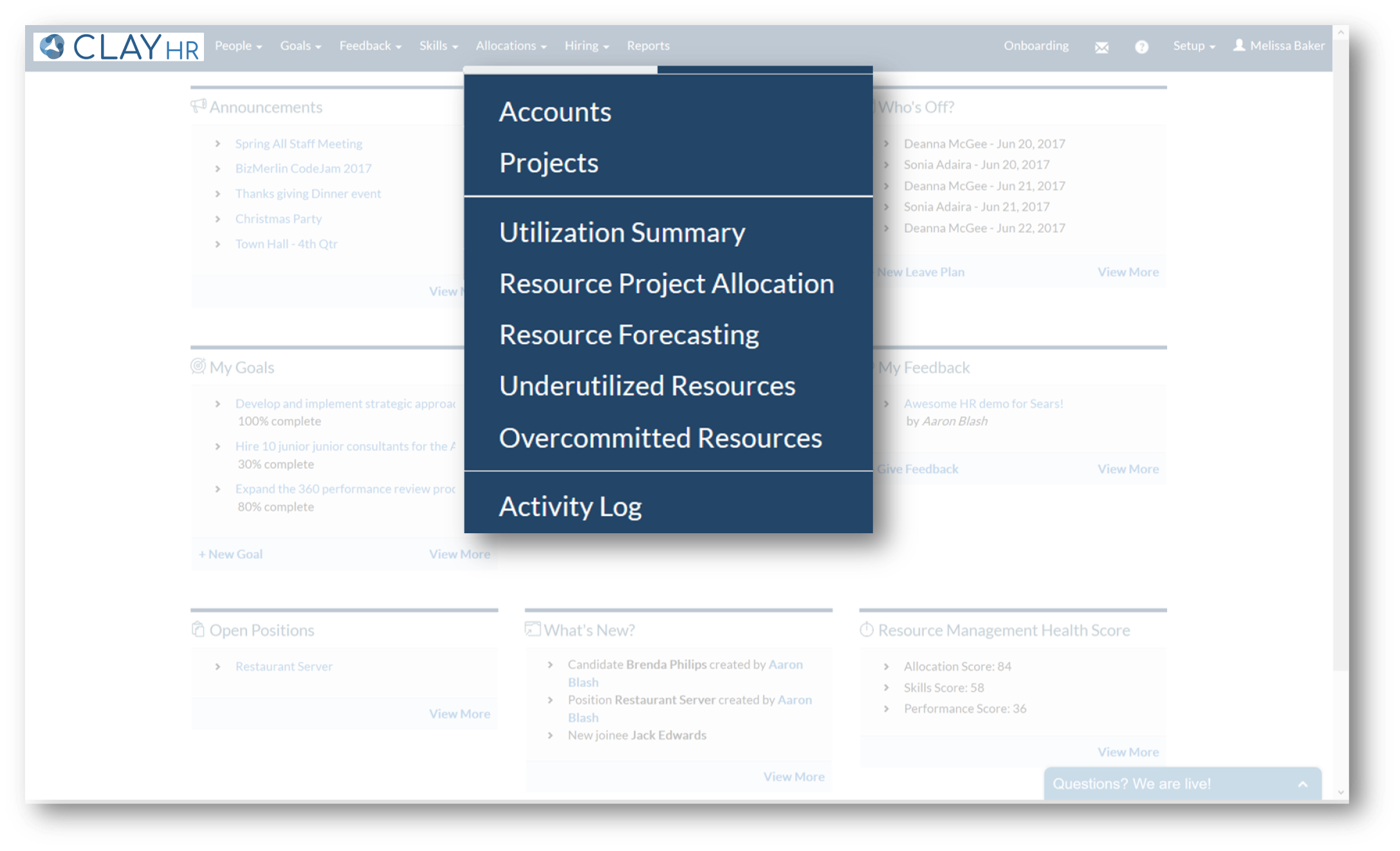1400x851 pixels.
Task: Expand the chat widget chevron arrow
Action: point(1303,784)
